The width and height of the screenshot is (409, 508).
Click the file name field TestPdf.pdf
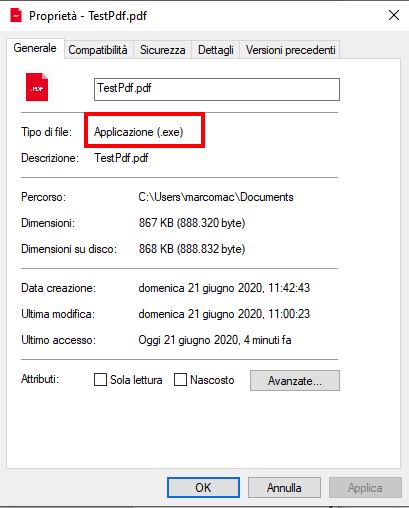[x=217, y=89]
